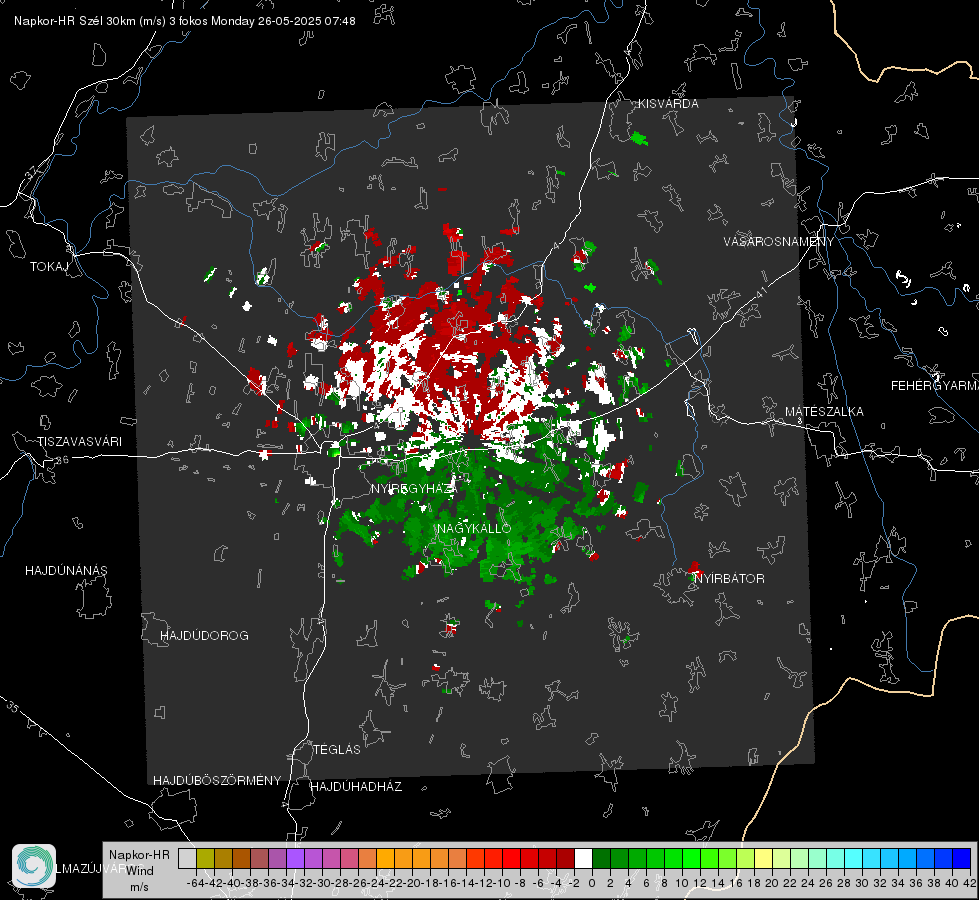Click the HAJDÚNÁNÁS city label
Image resolution: width=979 pixels, height=900 pixels.
tap(66, 571)
